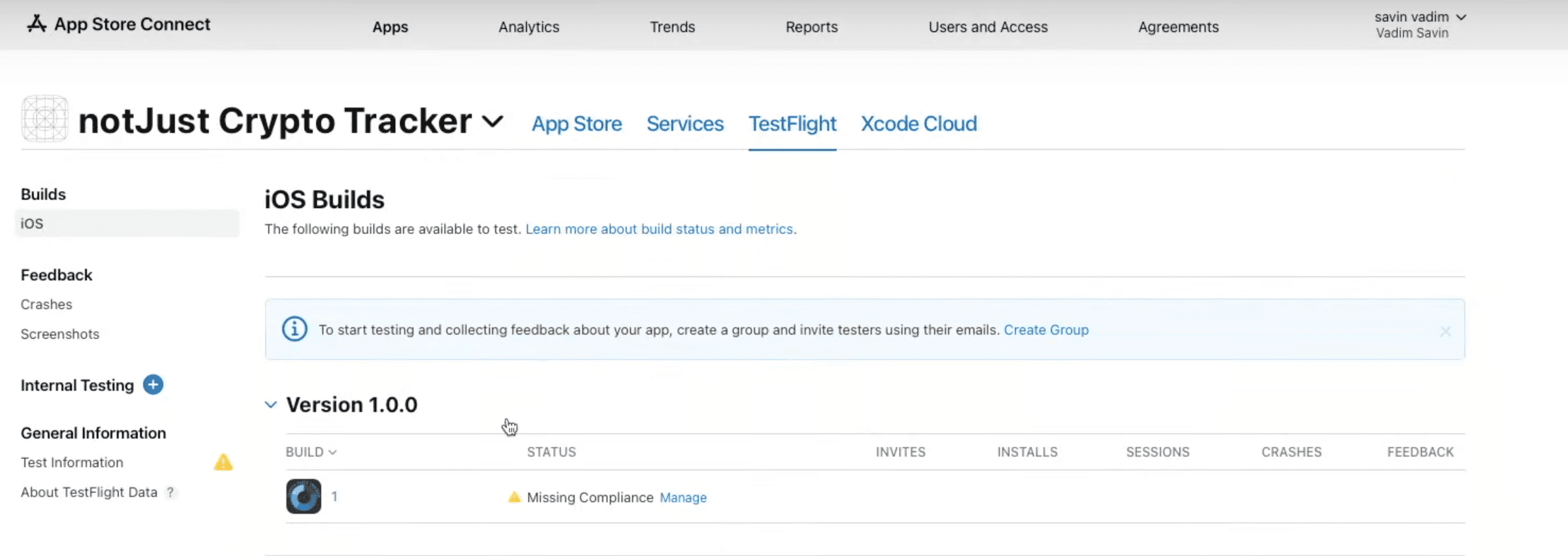Click the info icon in the blue banner
Image resolution: width=1568 pixels, height=556 pixels.
coord(295,329)
